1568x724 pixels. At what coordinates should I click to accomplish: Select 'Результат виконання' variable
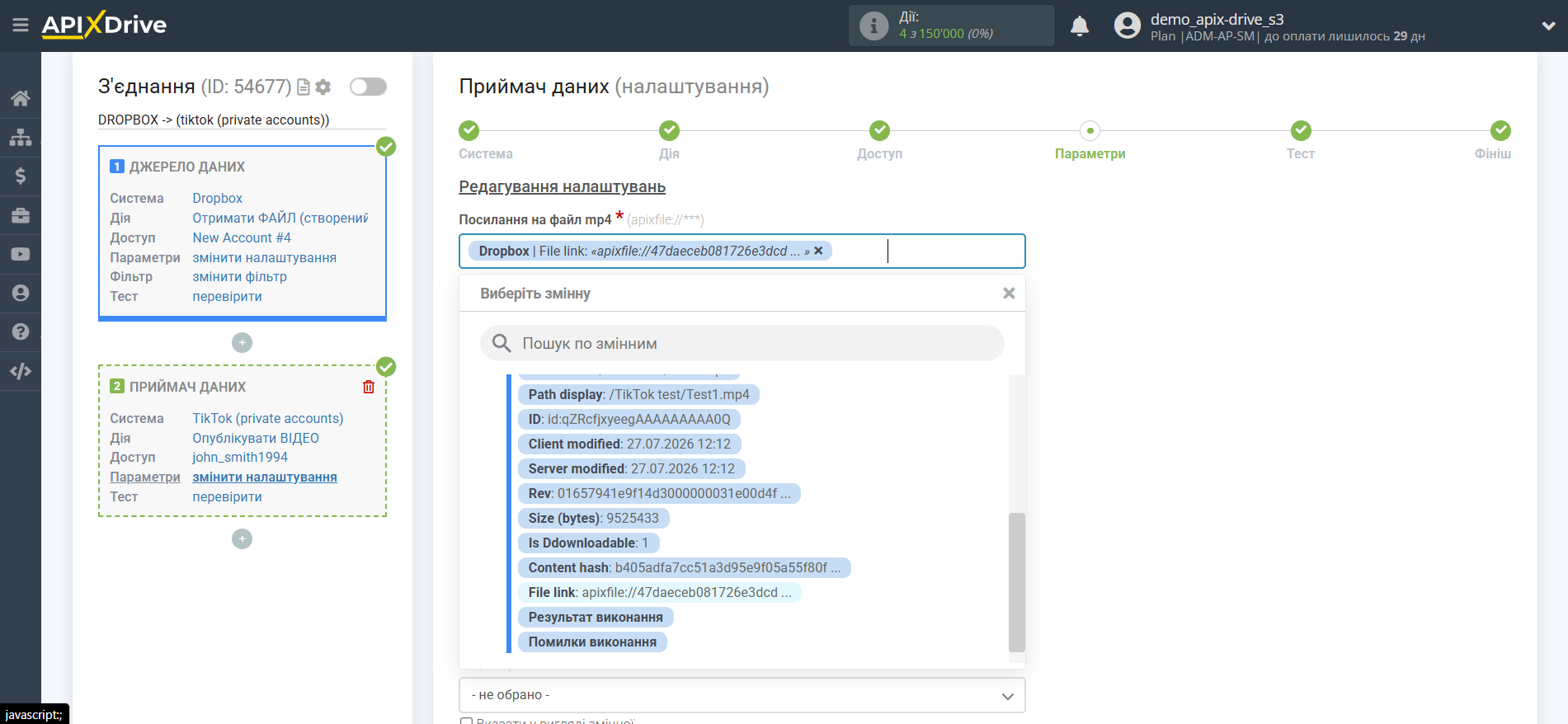click(x=596, y=617)
